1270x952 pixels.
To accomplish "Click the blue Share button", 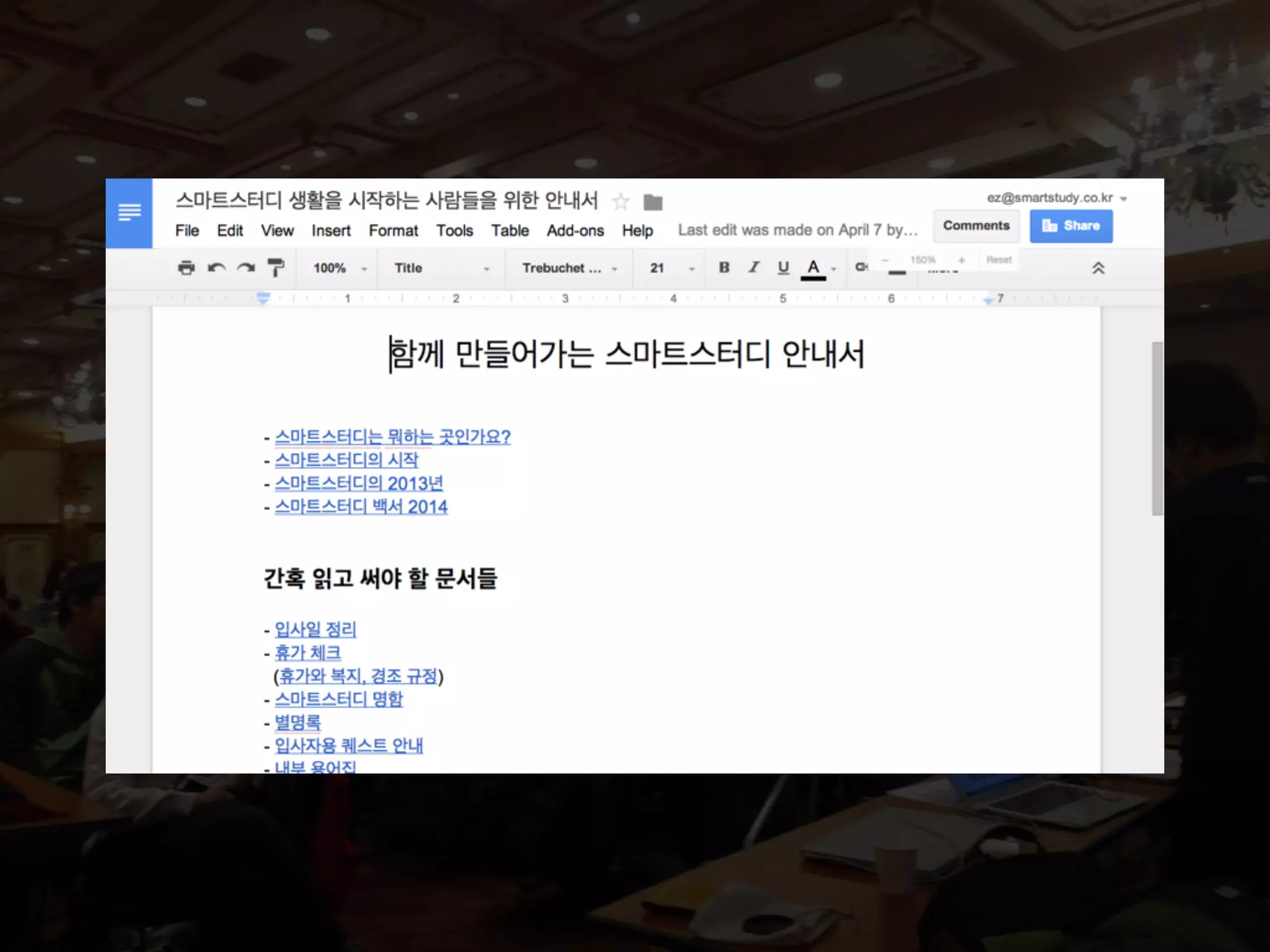I will 1071,226.
